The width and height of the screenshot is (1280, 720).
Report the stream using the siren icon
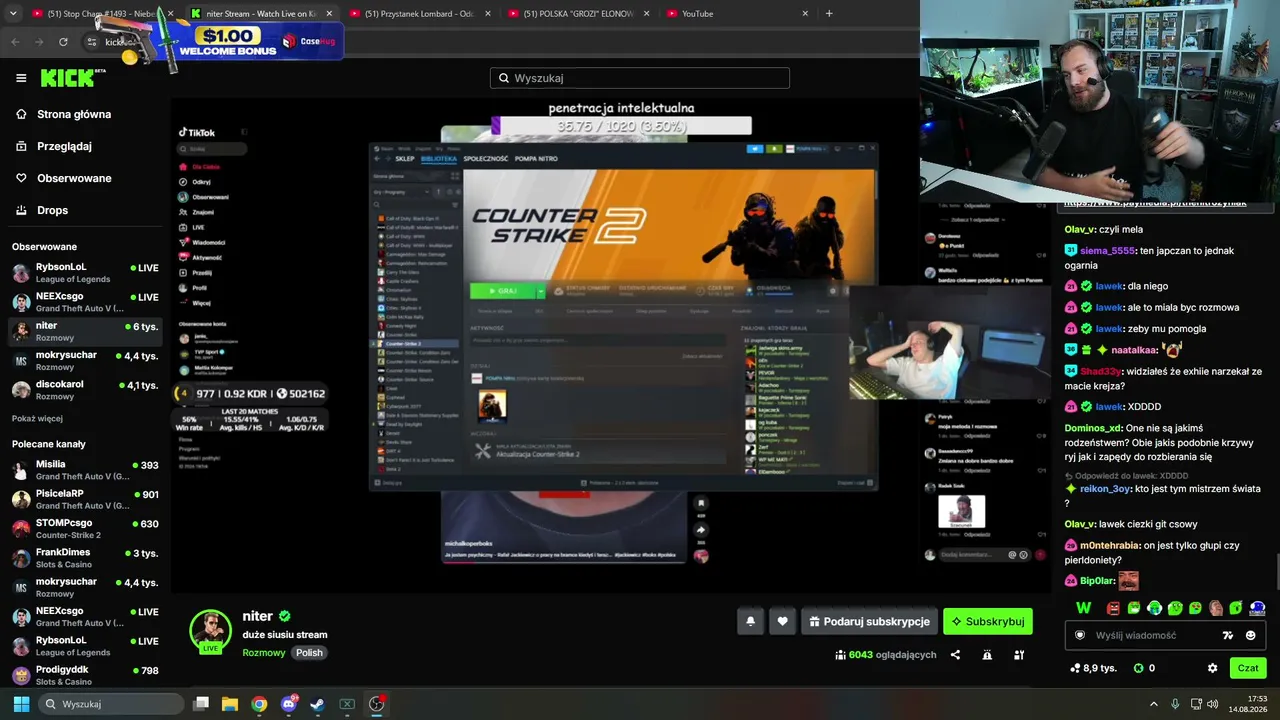tap(987, 655)
